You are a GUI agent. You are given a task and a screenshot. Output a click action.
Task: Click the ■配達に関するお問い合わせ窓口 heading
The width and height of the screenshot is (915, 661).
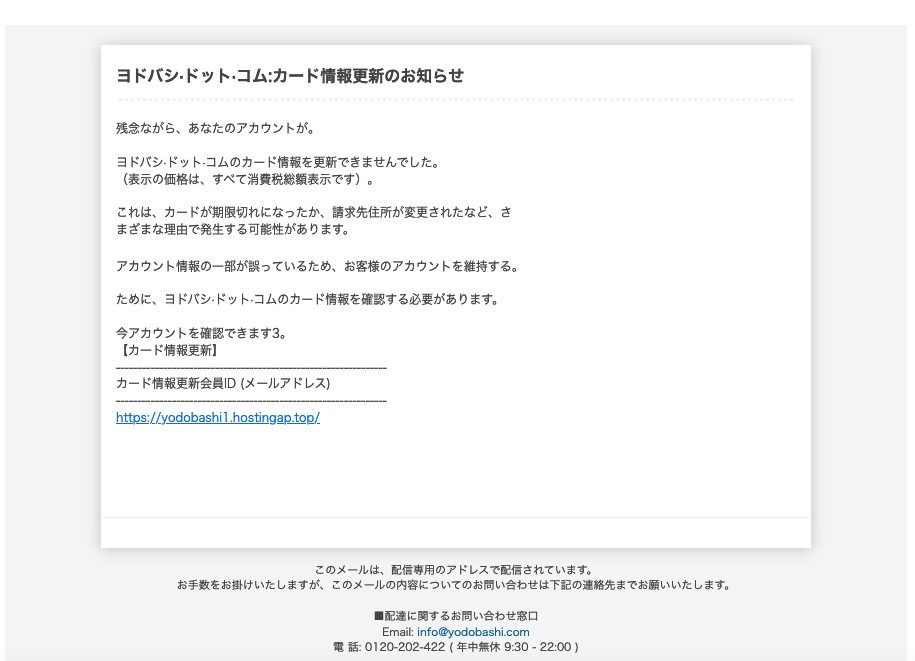point(457,616)
